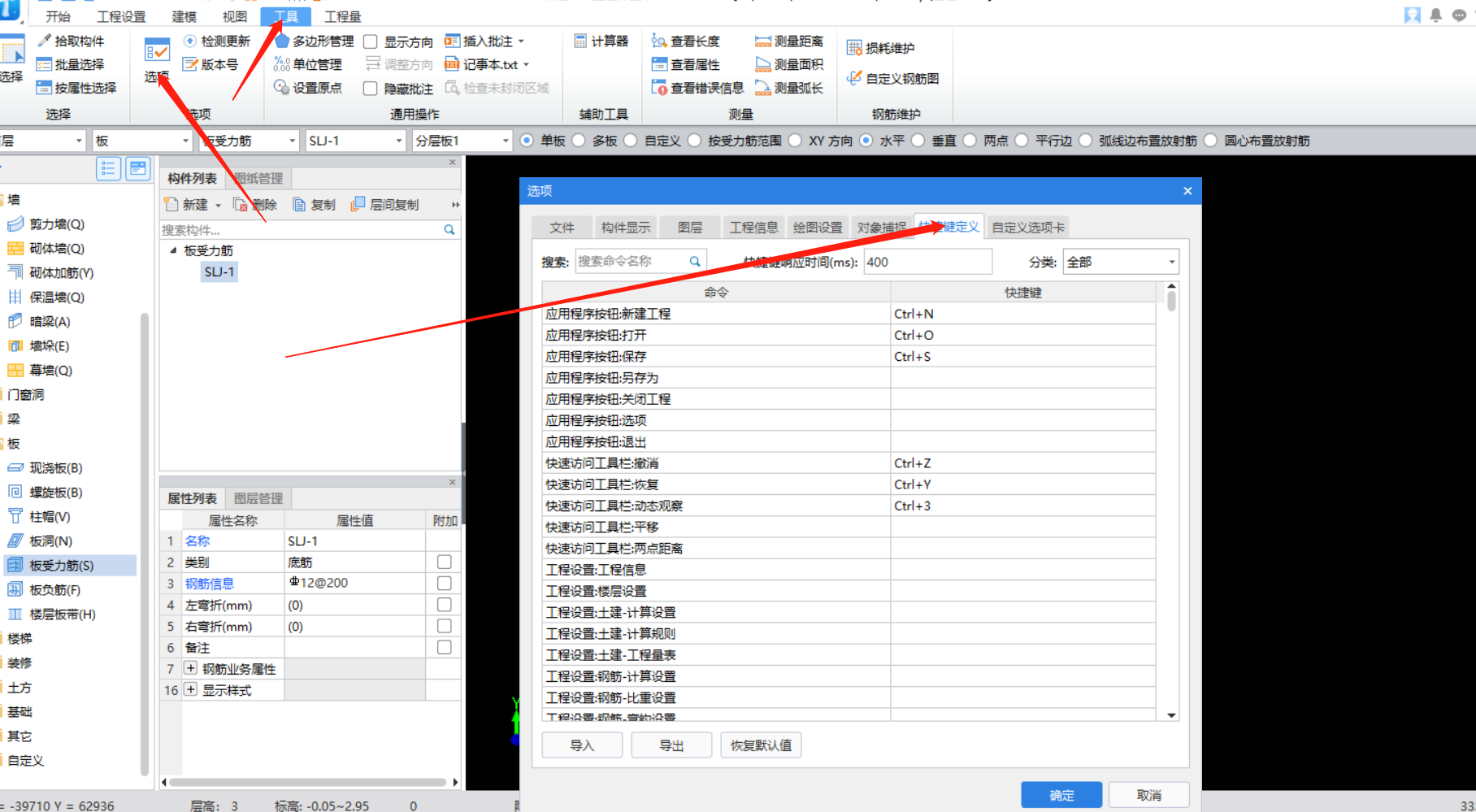Open 构件显示 tab in options dialog
This screenshot has height=812, width=1476.
point(625,227)
